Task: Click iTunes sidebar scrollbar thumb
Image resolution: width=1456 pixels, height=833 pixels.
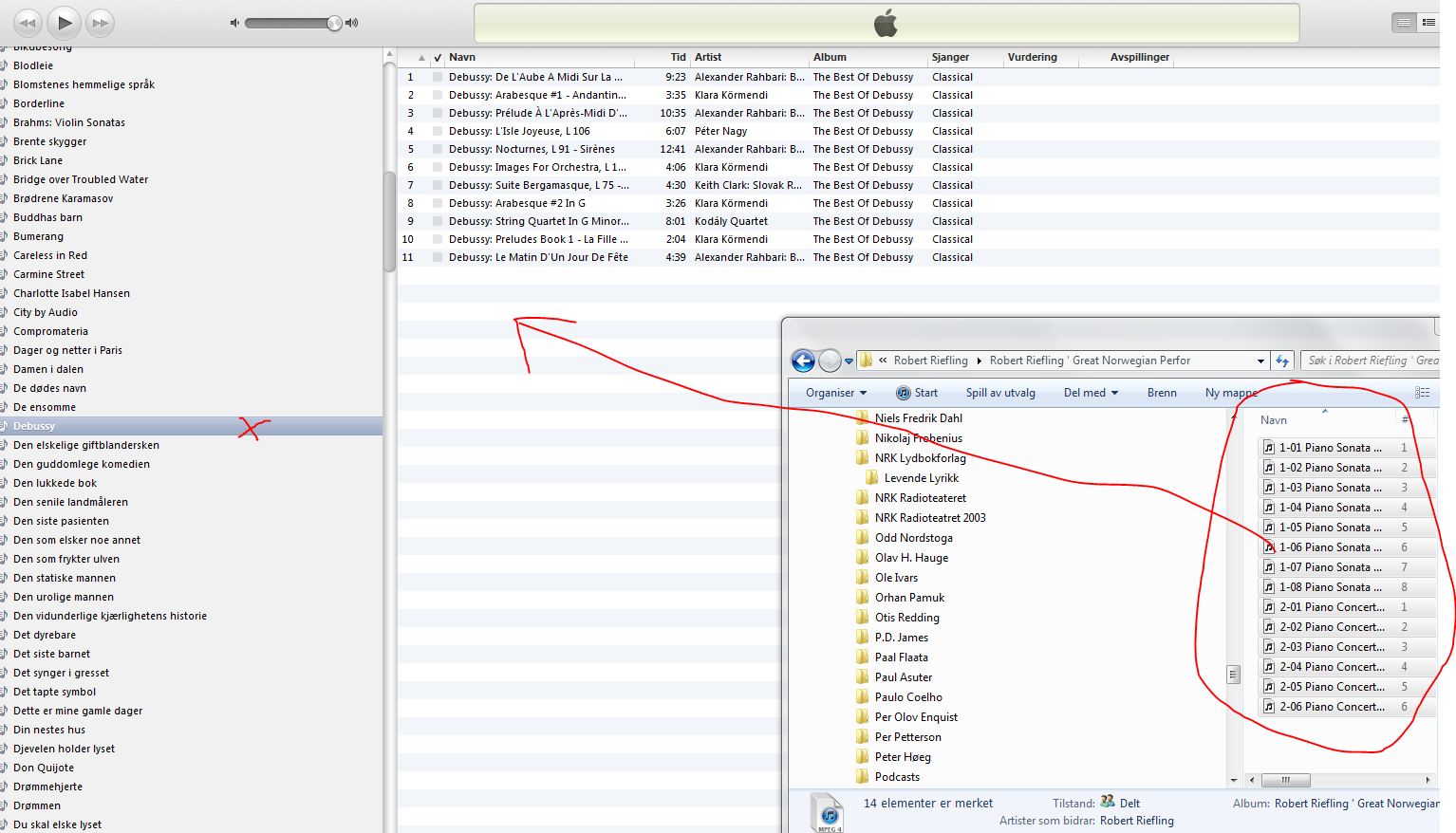Action: click(389, 221)
